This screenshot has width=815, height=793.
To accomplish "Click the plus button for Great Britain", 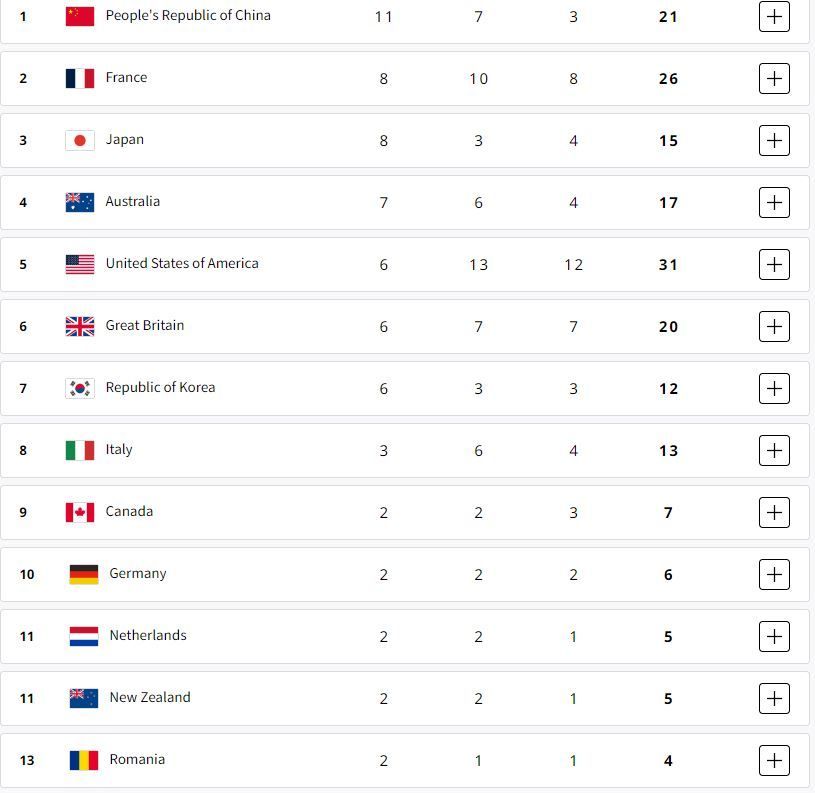I will tap(774, 326).
